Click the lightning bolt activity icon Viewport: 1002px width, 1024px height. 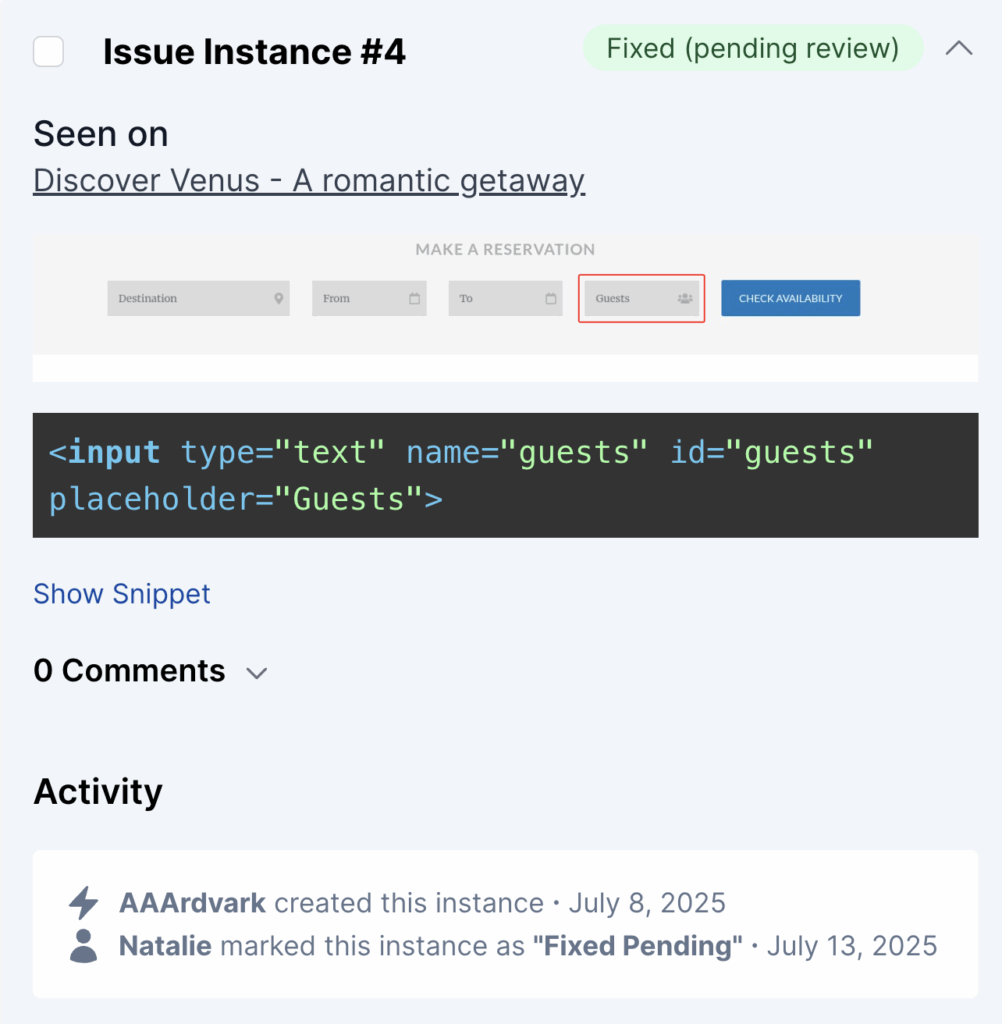[x=83, y=903]
